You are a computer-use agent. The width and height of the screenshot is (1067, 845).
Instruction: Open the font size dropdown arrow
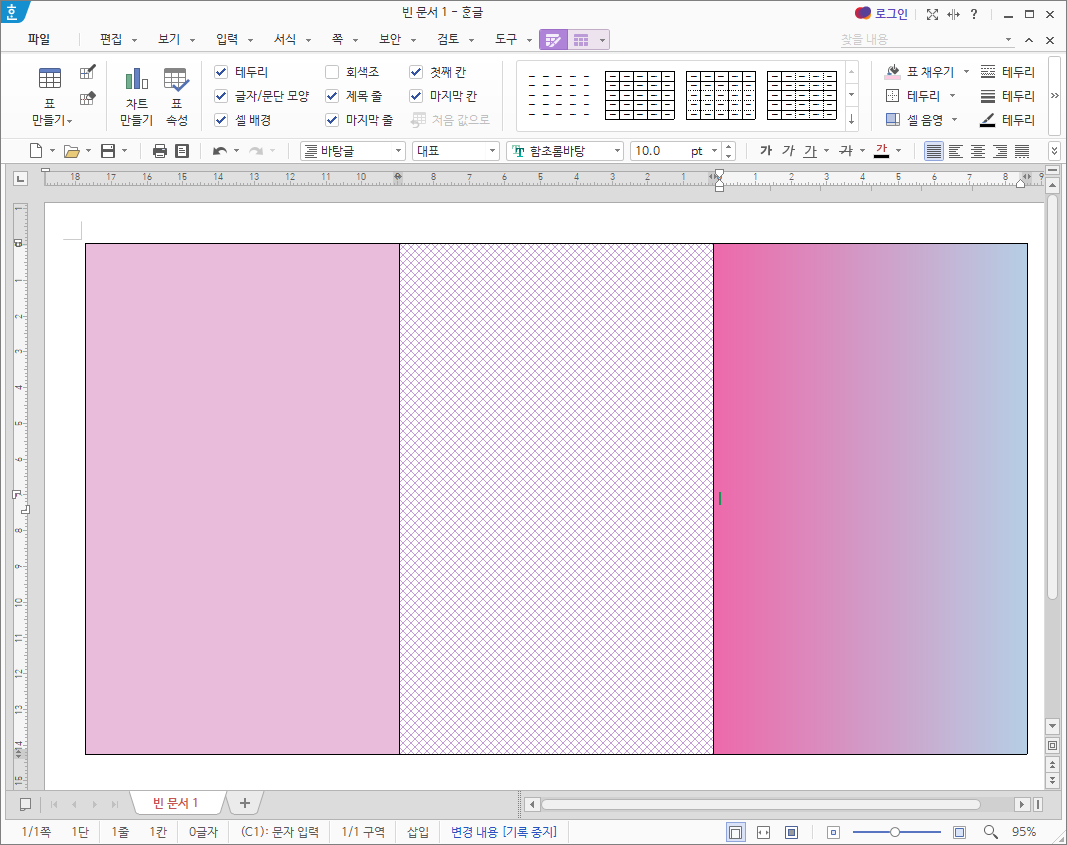click(715, 151)
